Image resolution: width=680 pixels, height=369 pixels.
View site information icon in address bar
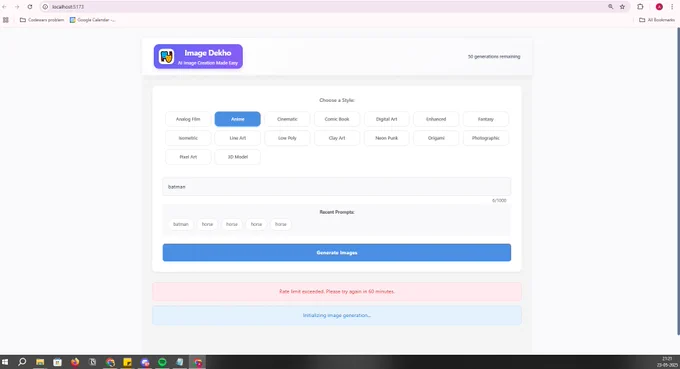45,7
